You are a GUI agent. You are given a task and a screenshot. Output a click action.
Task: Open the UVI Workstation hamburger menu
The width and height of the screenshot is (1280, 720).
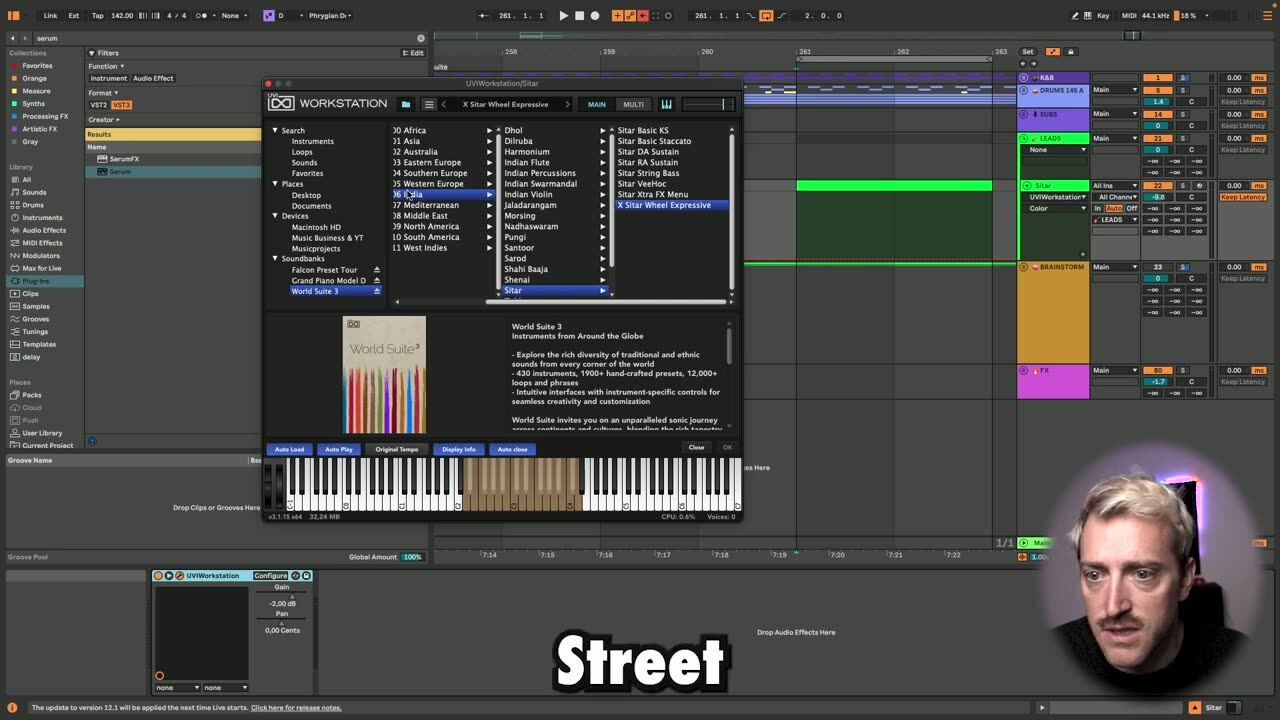coord(429,104)
